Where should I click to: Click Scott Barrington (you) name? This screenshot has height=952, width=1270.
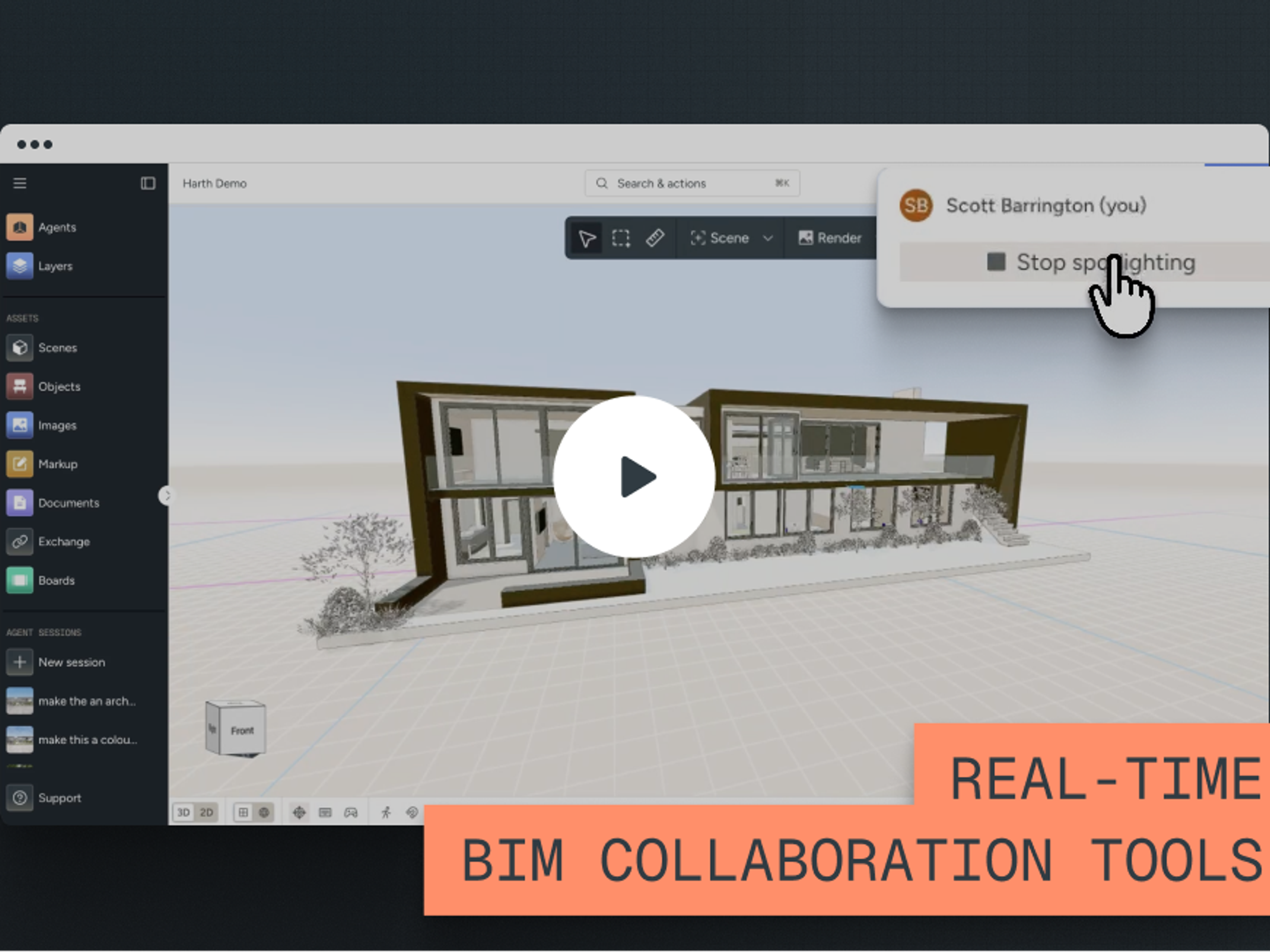coord(1046,205)
